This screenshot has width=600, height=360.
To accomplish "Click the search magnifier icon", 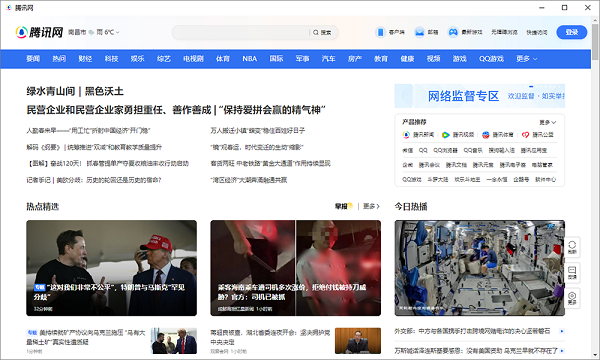I will (x=316, y=33).
